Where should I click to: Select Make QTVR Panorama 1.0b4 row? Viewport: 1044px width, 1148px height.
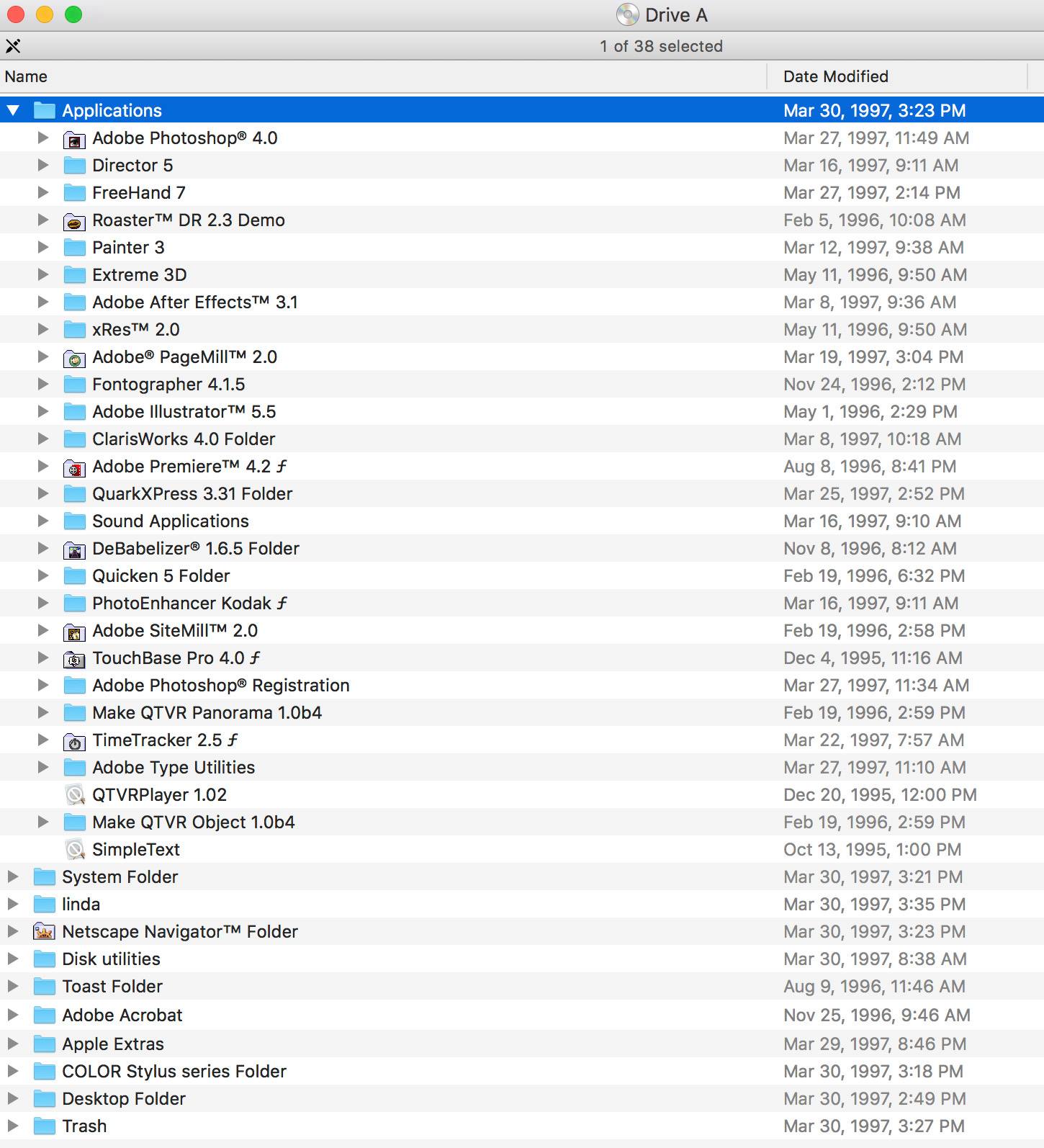point(522,713)
